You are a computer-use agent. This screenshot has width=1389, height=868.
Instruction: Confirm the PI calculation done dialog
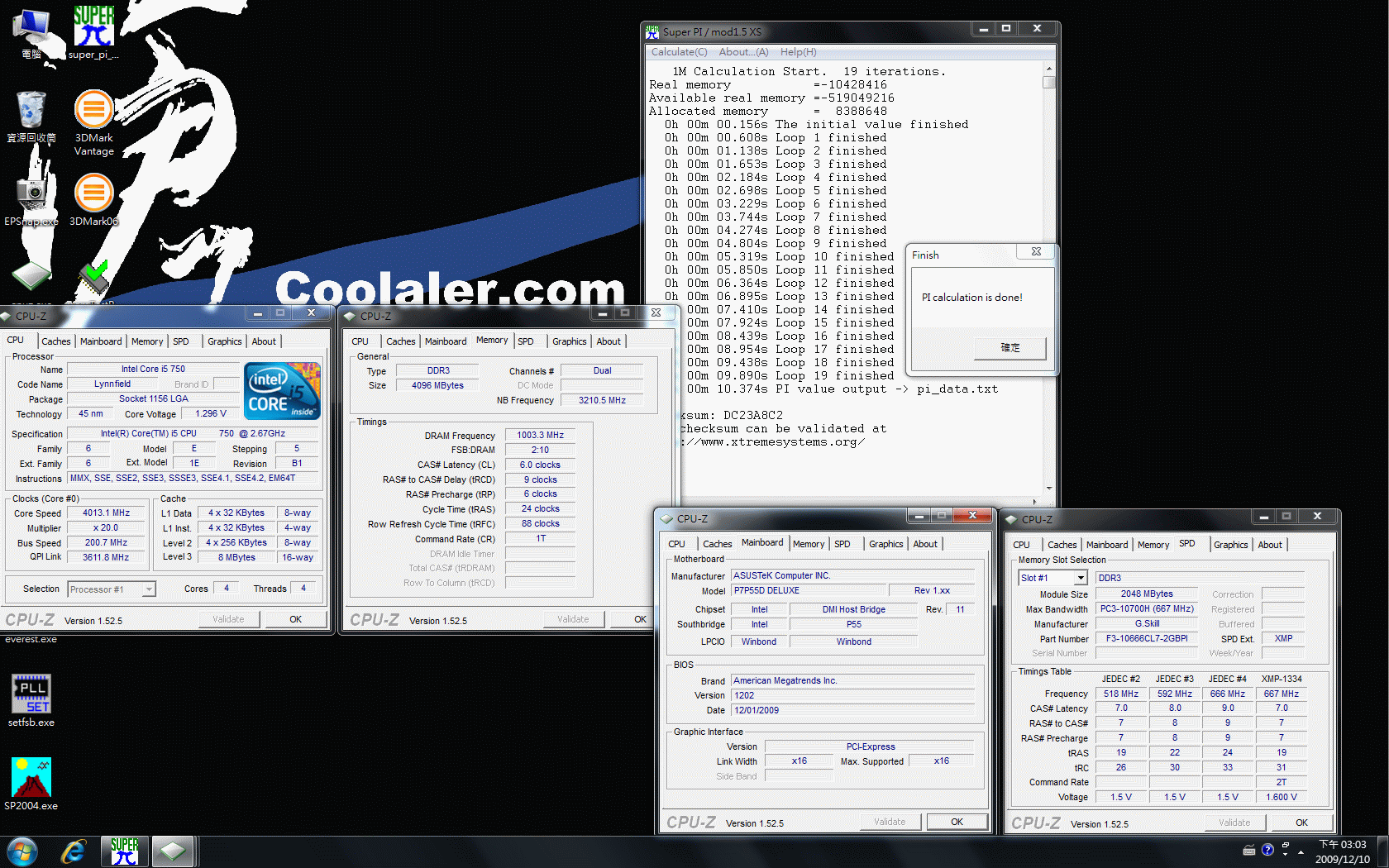(1010, 348)
